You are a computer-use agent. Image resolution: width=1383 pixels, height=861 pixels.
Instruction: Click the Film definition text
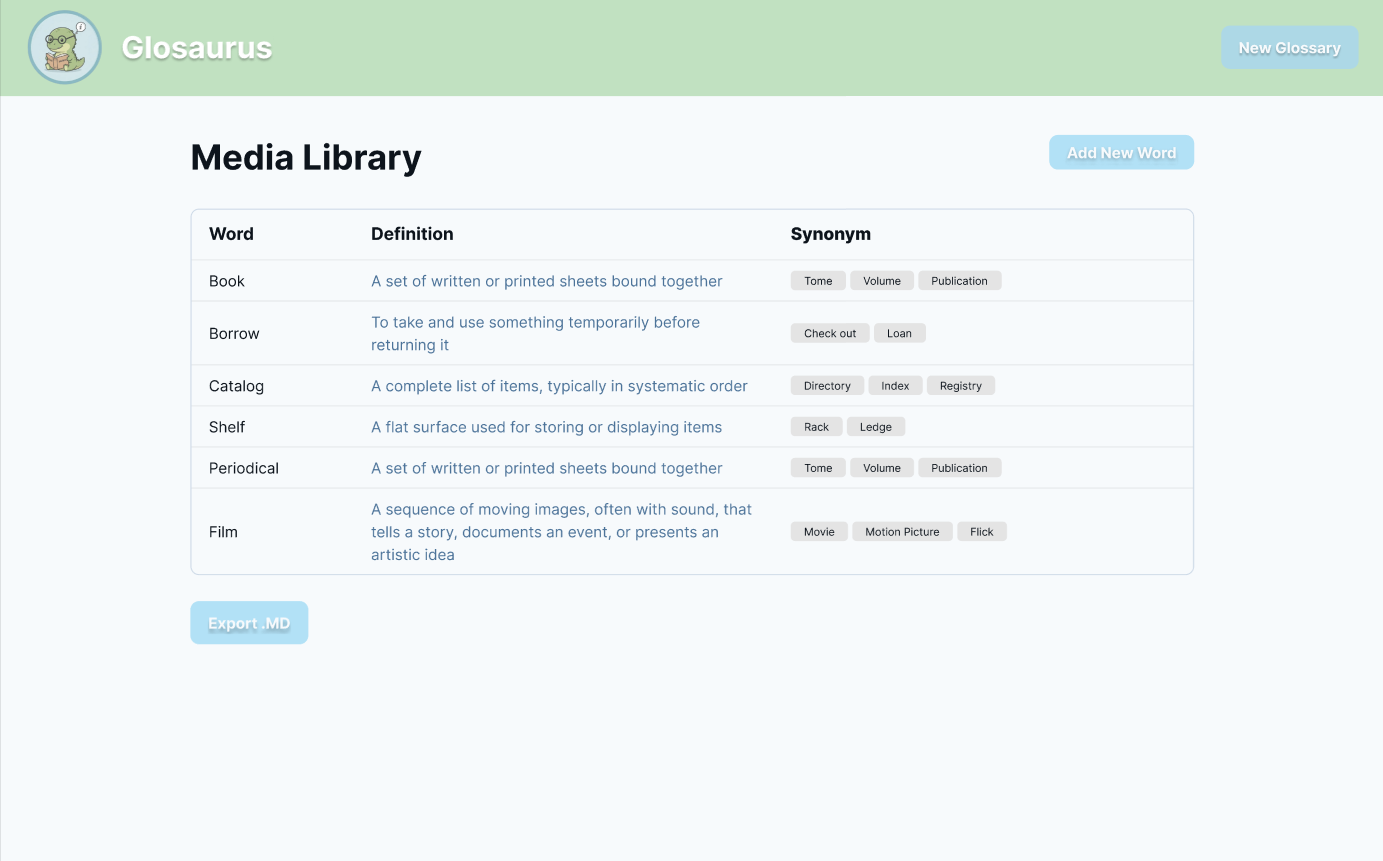pyautogui.click(x=561, y=532)
